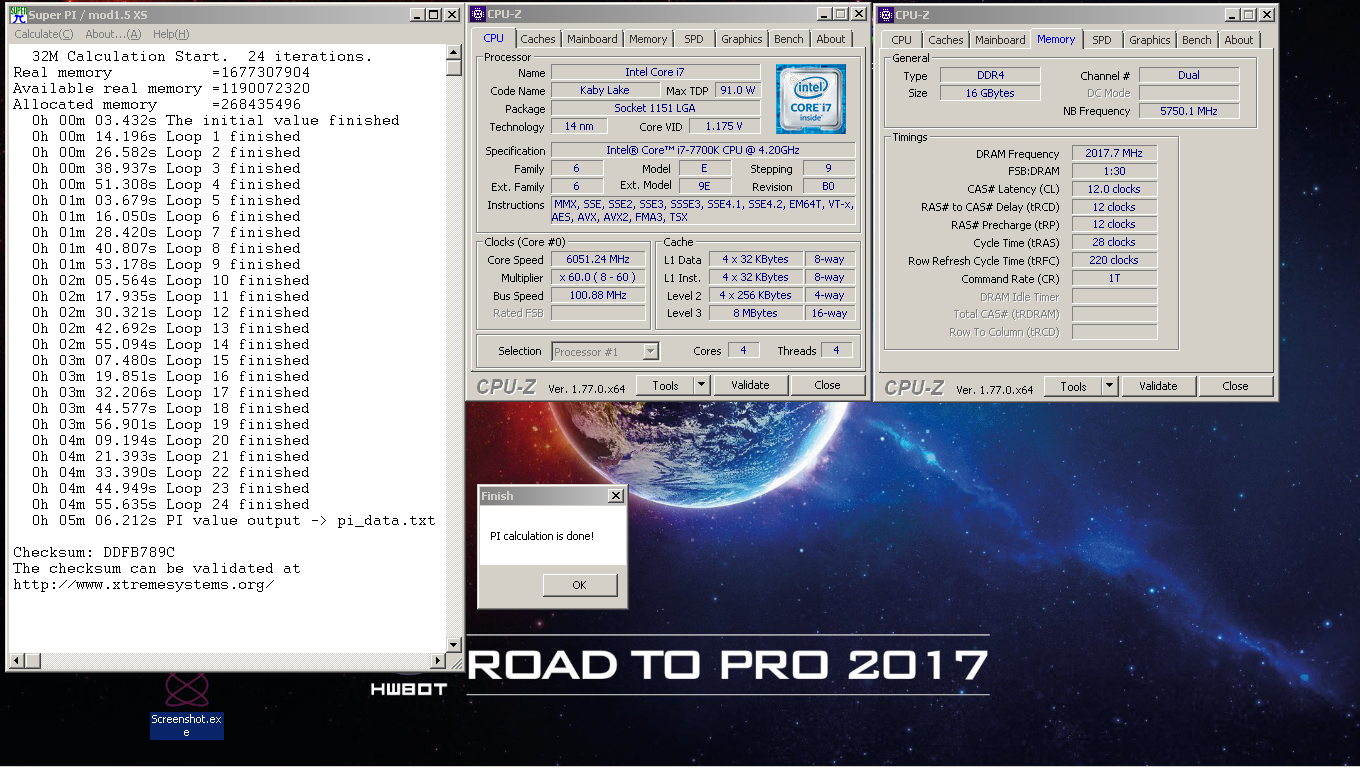Image resolution: width=1360 pixels, height=768 pixels.
Task: Switch to Bench tab in left CPU-Z window
Action: (x=789, y=39)
